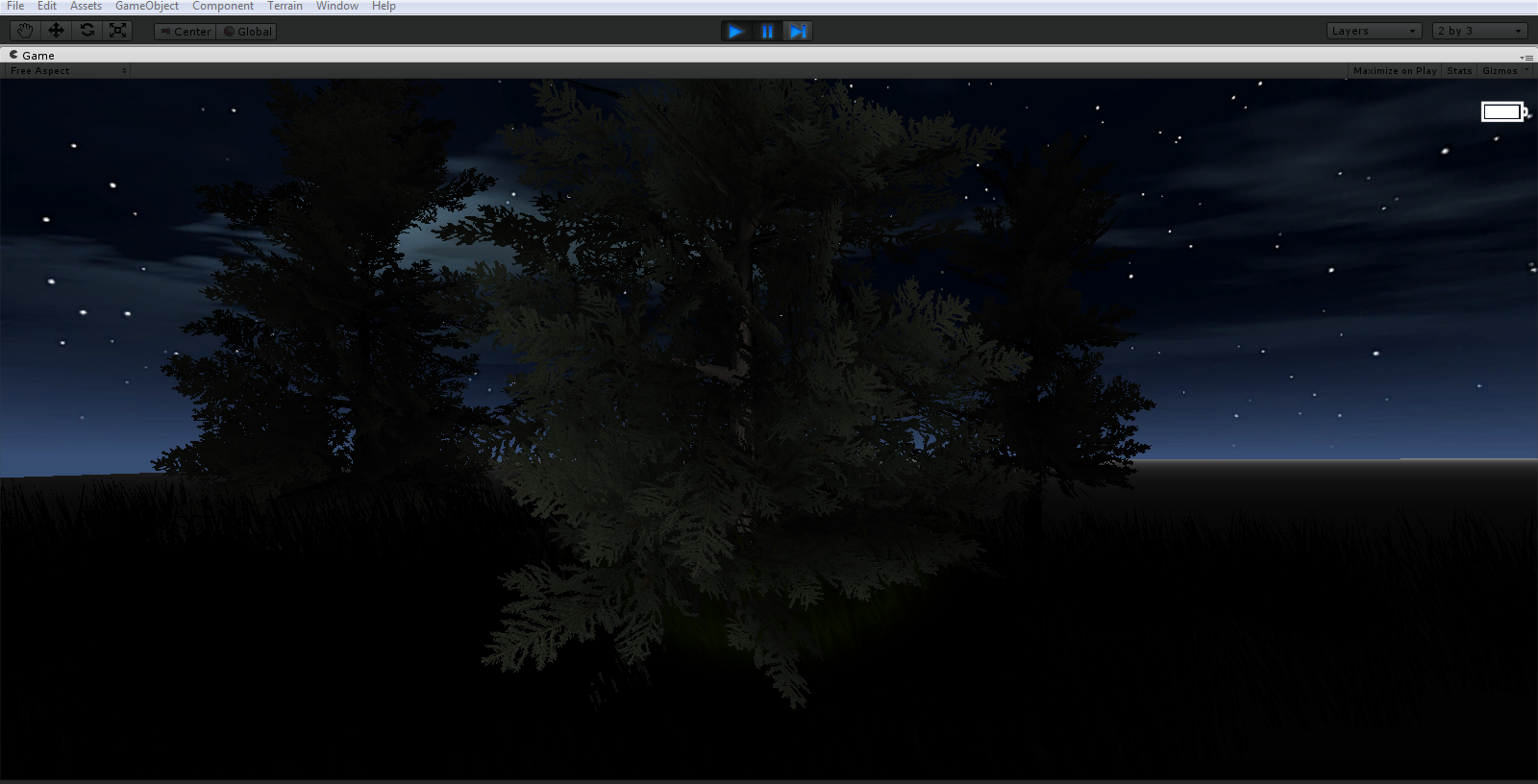This screenshot has height=784, width=1538.
Task: Toggle the Stats overlay
Action: click(x=1459, y=71)
